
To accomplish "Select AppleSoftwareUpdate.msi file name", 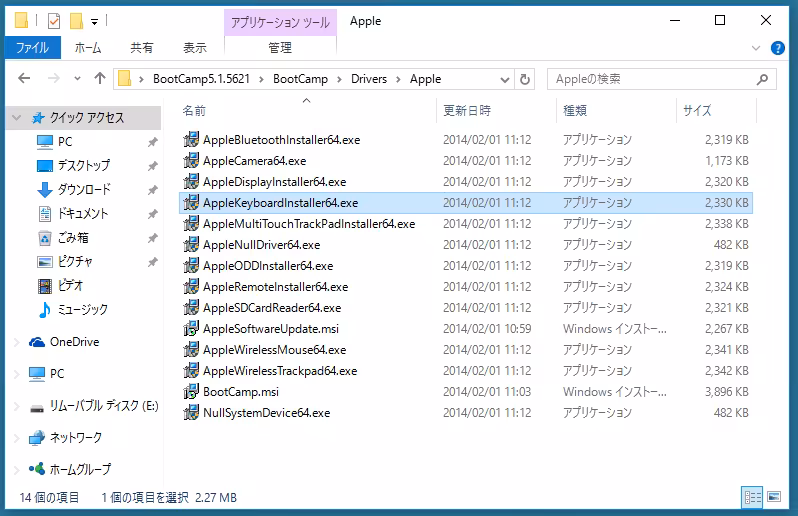I will 271,329.
